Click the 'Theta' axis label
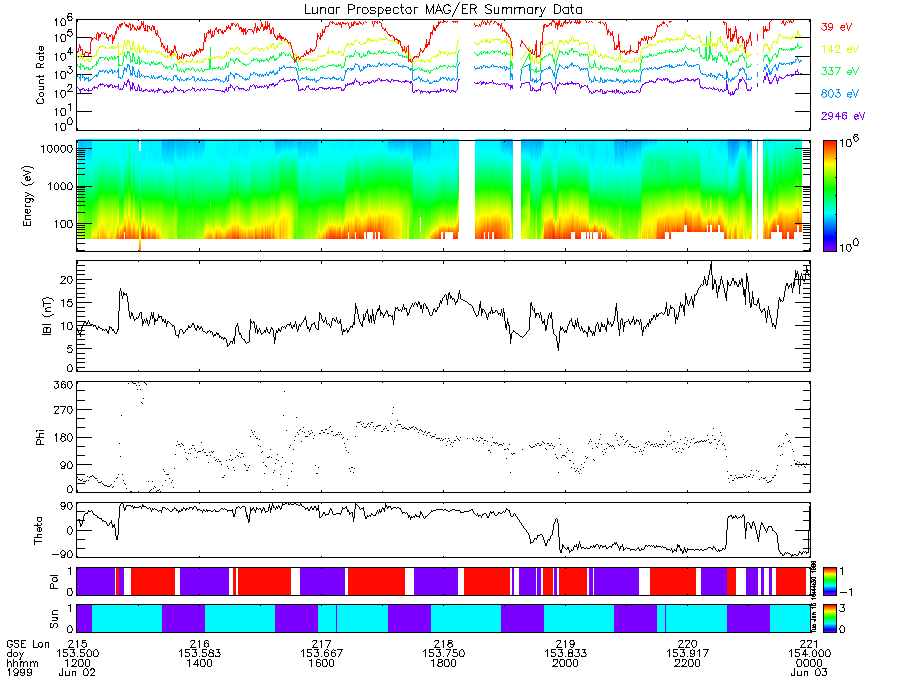 coord(38,530)
